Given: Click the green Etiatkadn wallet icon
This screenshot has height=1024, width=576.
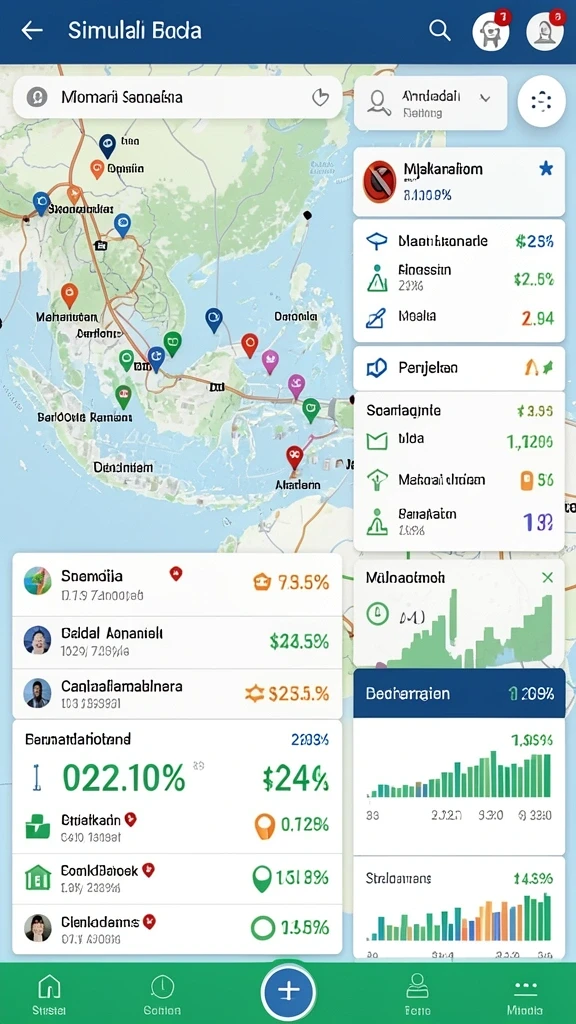Looking at the screenshot, I should (37, 827).
